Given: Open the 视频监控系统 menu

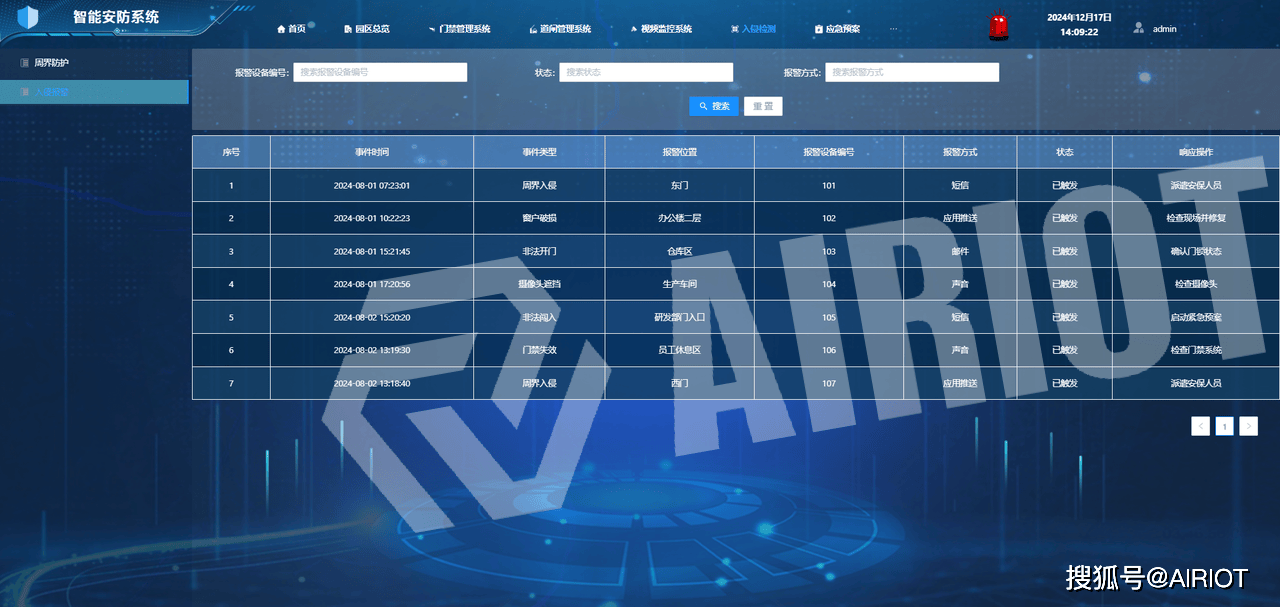Looking at the screenshot, I should click(661, 29).
